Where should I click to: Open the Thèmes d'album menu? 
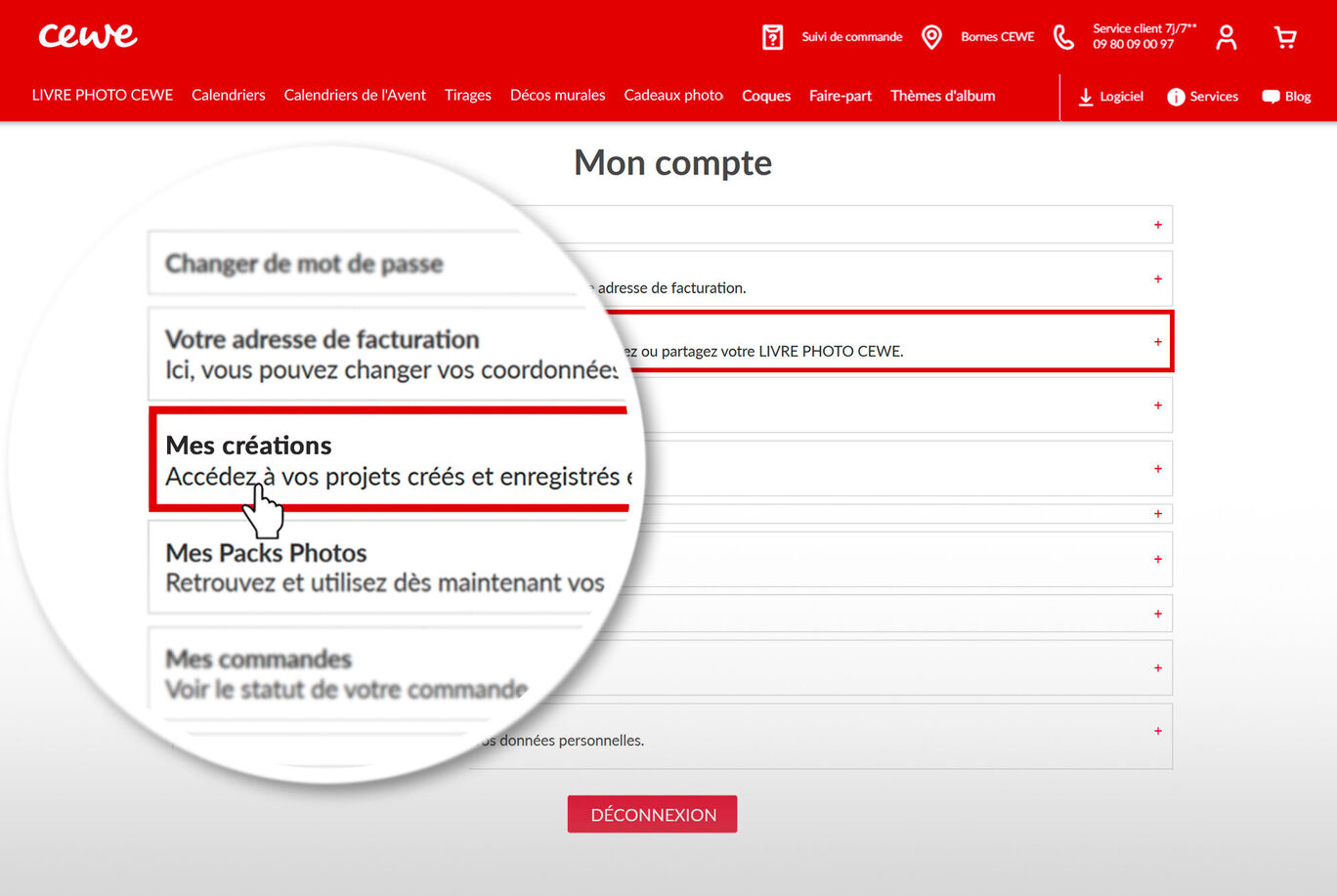click(x=942, y=95)
